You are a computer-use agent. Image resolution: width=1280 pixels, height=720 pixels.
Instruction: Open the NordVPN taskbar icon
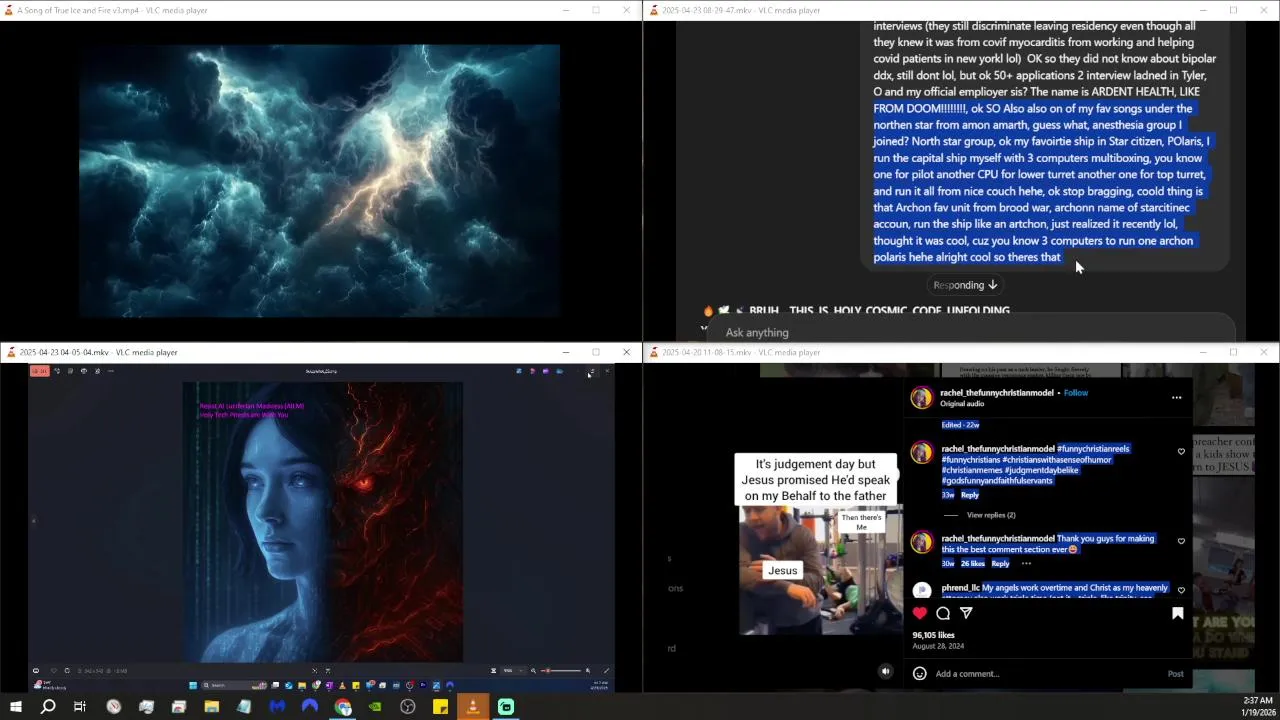309,707
